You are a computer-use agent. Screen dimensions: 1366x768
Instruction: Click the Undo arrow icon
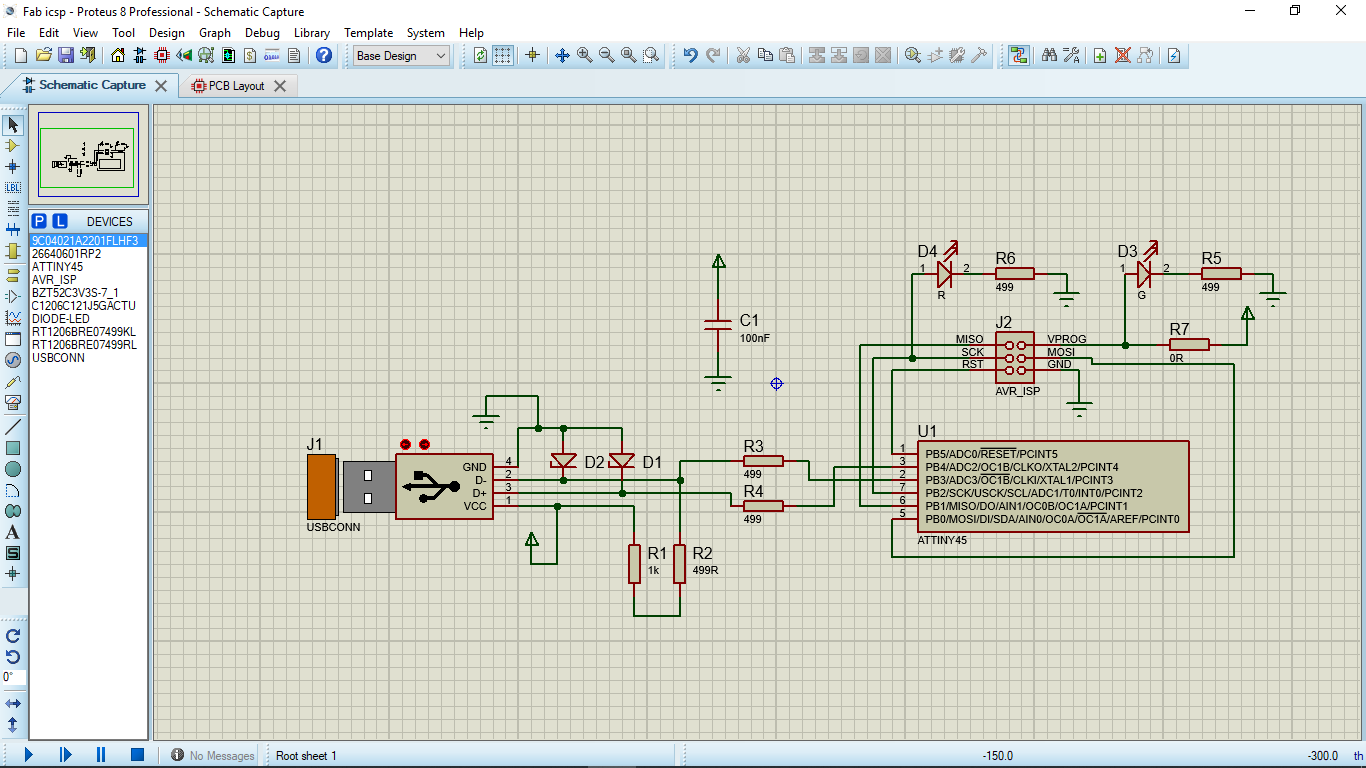pyautogui.click(x=690, y=56)
